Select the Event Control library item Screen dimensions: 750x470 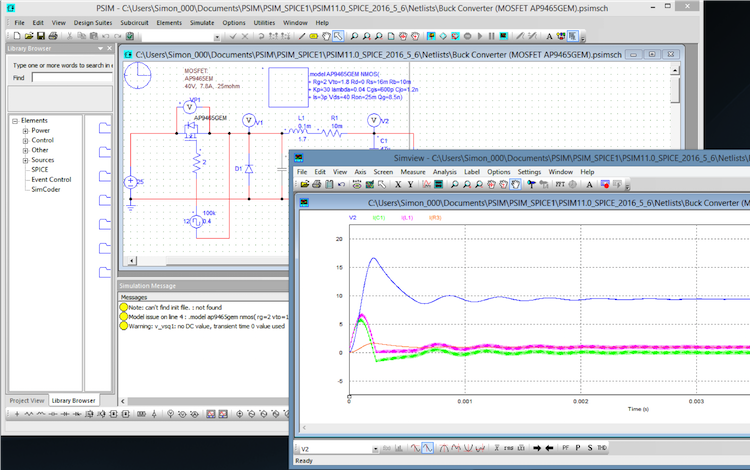[51, 179]
